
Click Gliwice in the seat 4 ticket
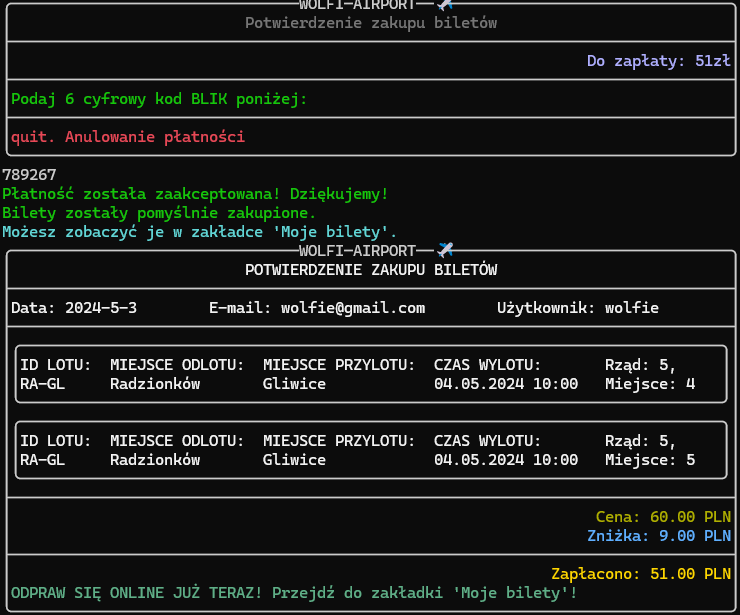pos(294,384)
